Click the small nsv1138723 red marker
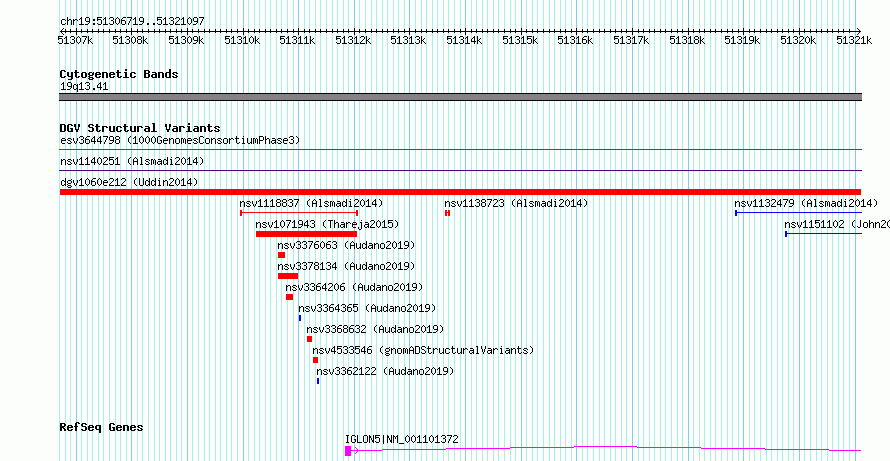Viewport: 890px width, 461px height. point(448,213)
